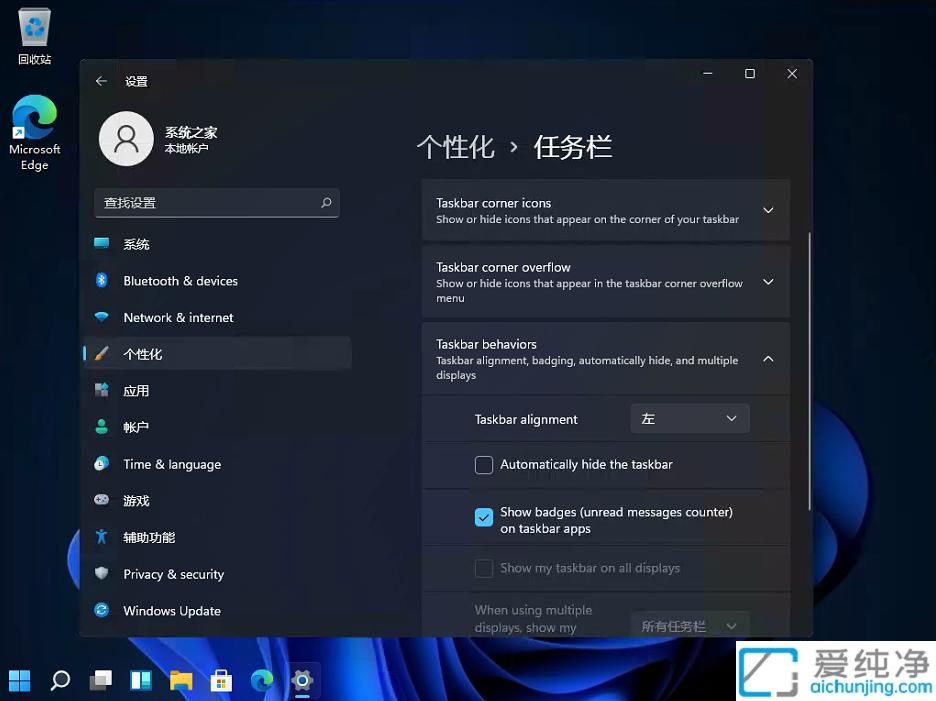This screenshot has width=936, height=701.
Task: Click the back arrow in Settings
Action: click(101, 81)
